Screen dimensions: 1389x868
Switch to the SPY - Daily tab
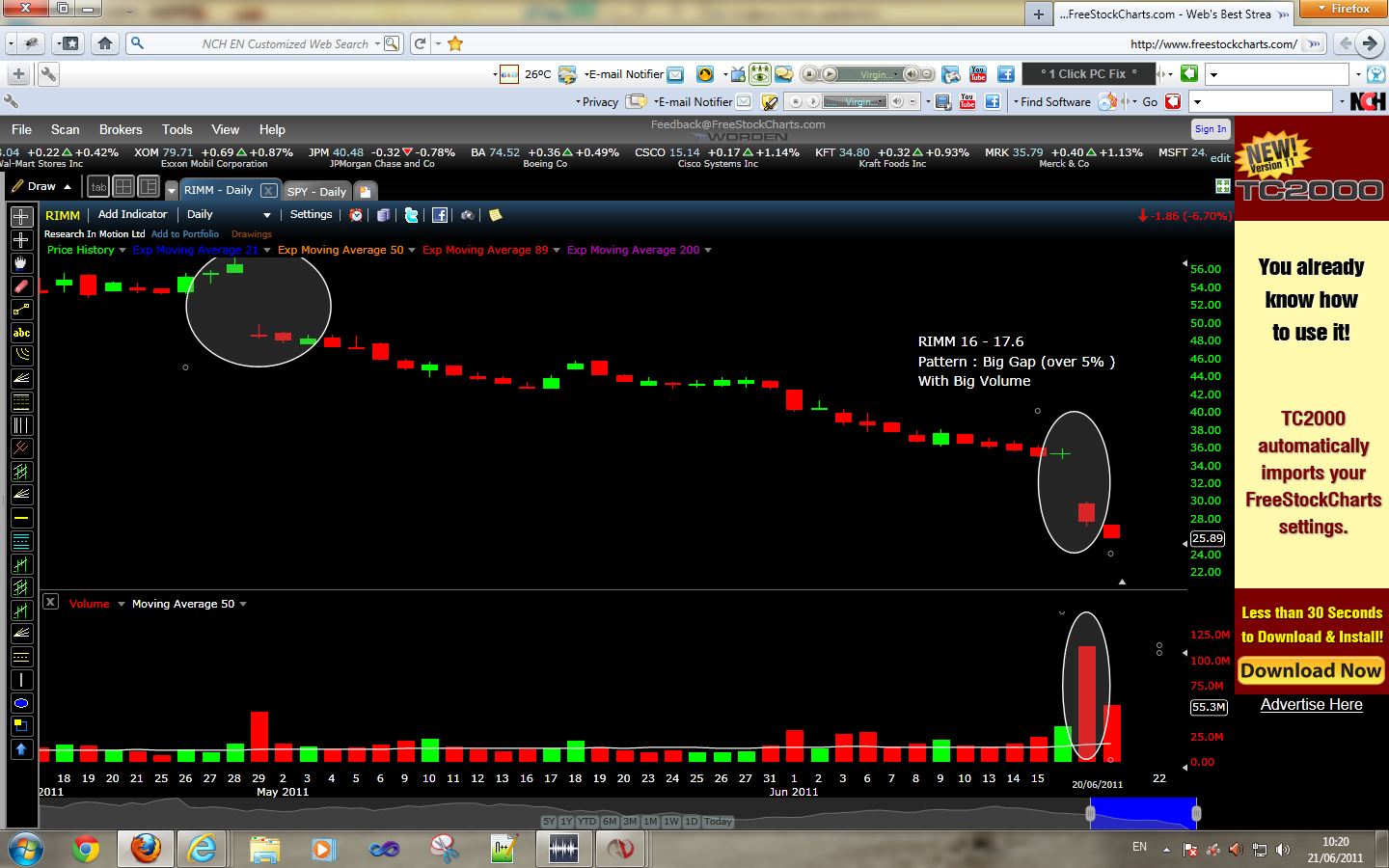click(316, 191)
